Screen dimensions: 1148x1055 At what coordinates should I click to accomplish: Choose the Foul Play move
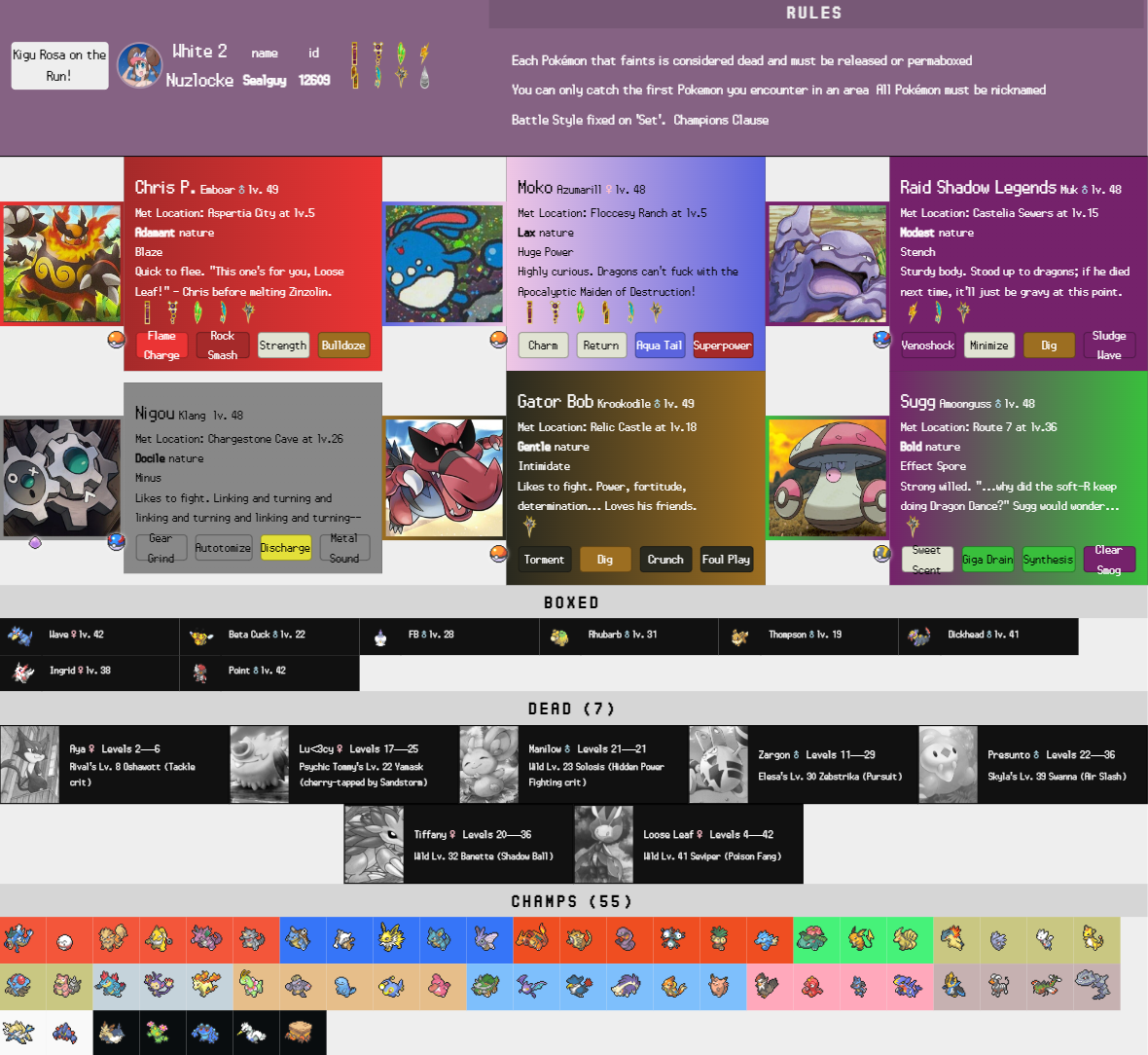(x=727, y=559)
